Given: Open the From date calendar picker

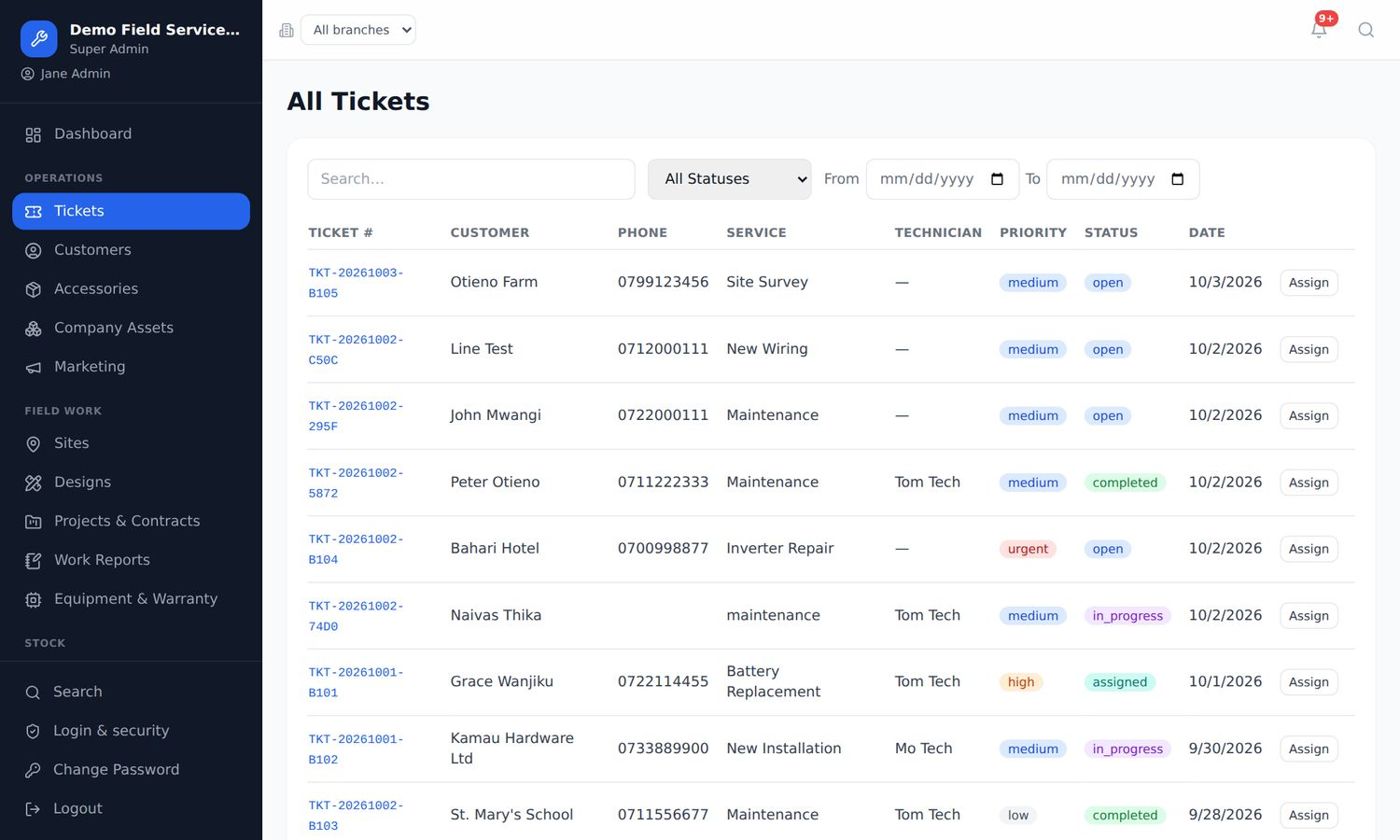Looking at the screenshot, I should point(997,179).
